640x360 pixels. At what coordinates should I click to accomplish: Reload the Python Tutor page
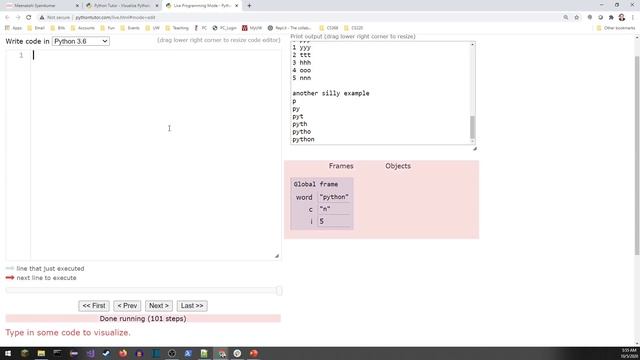tap(29, 18)
